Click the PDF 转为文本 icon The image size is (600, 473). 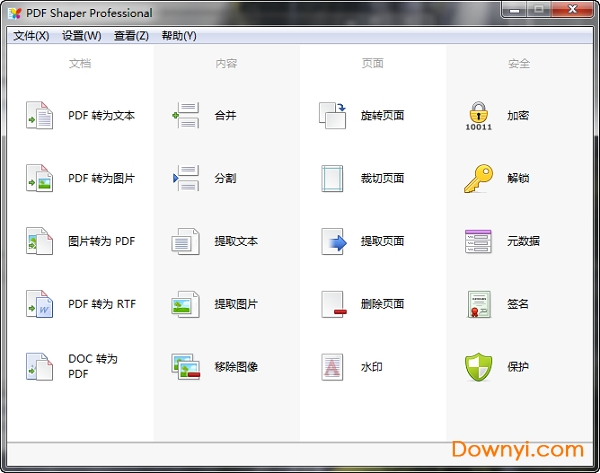39,116
